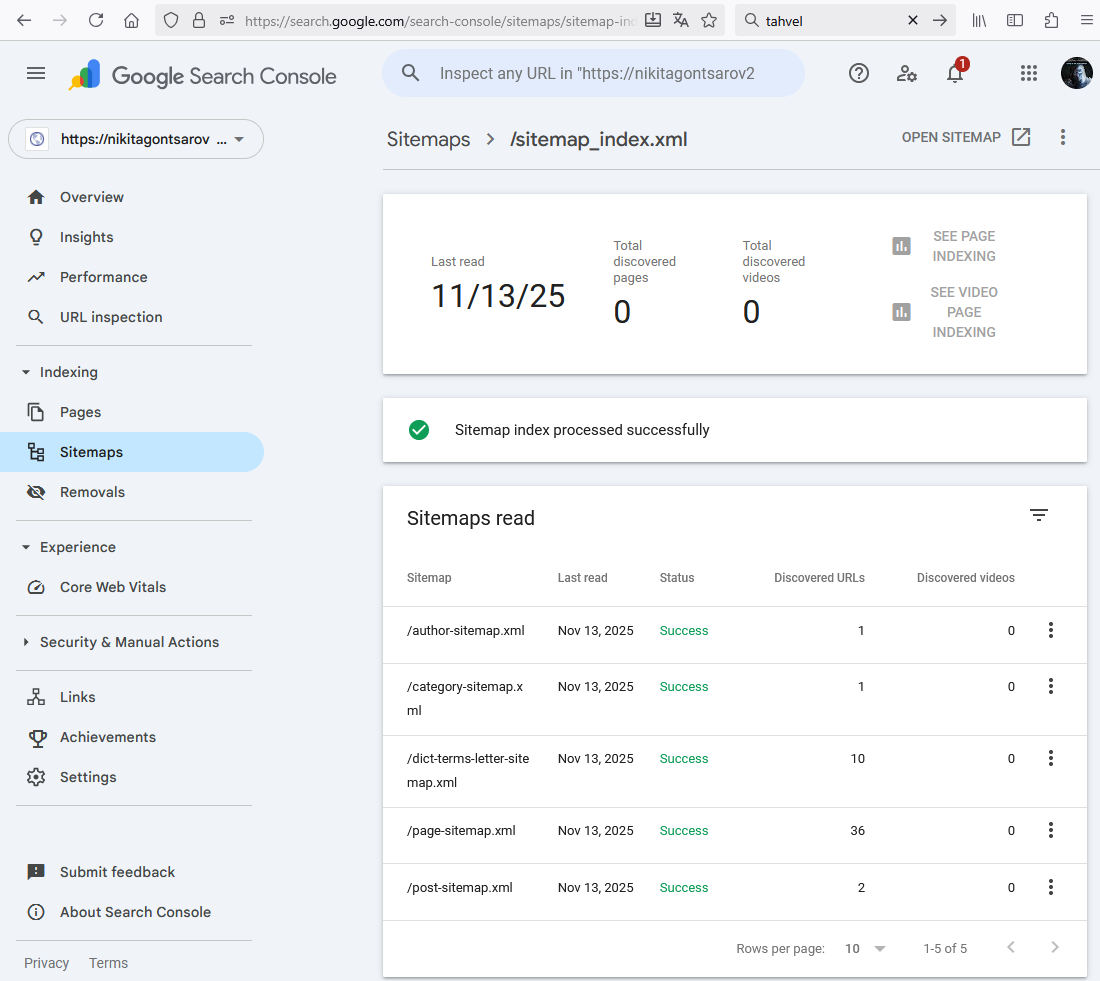
Task: Click the filter icon in Sitemaps read
Action: click(1039, 515)
